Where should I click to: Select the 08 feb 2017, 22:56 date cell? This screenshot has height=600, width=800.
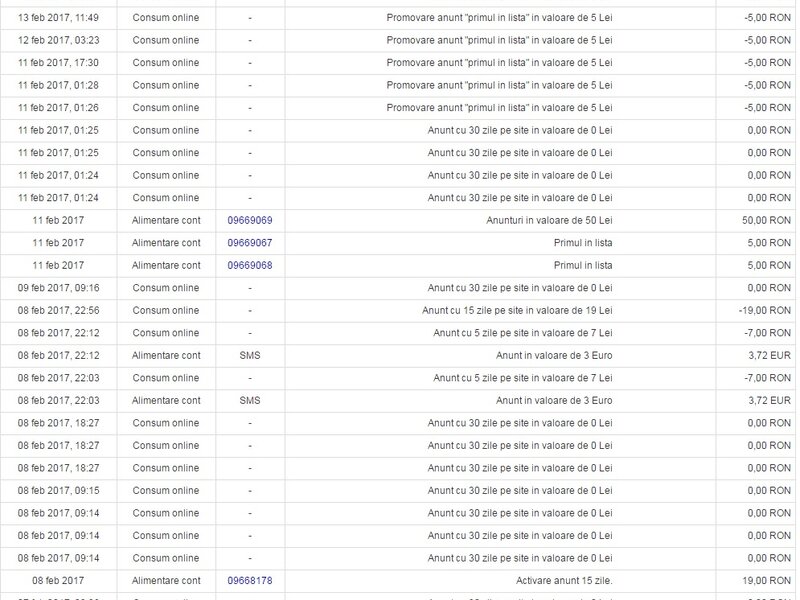(58, 310)
